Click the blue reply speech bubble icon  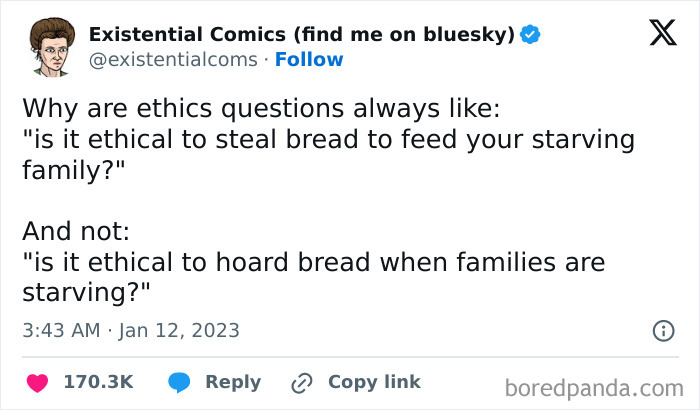(x=179, y=382)
